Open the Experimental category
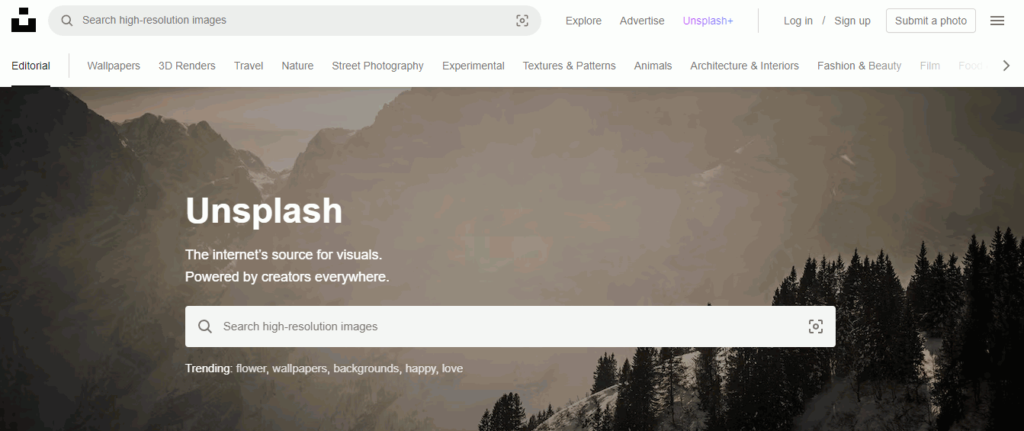 point(473,66)
